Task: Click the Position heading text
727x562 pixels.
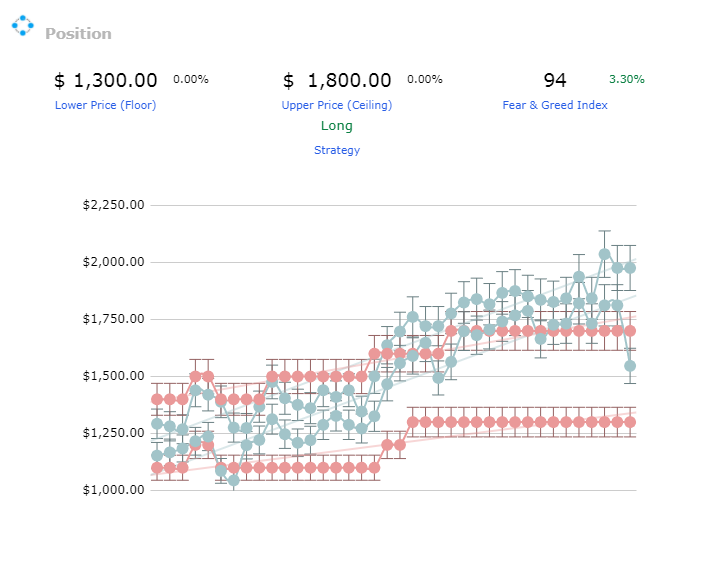Action: click(78, 34)
